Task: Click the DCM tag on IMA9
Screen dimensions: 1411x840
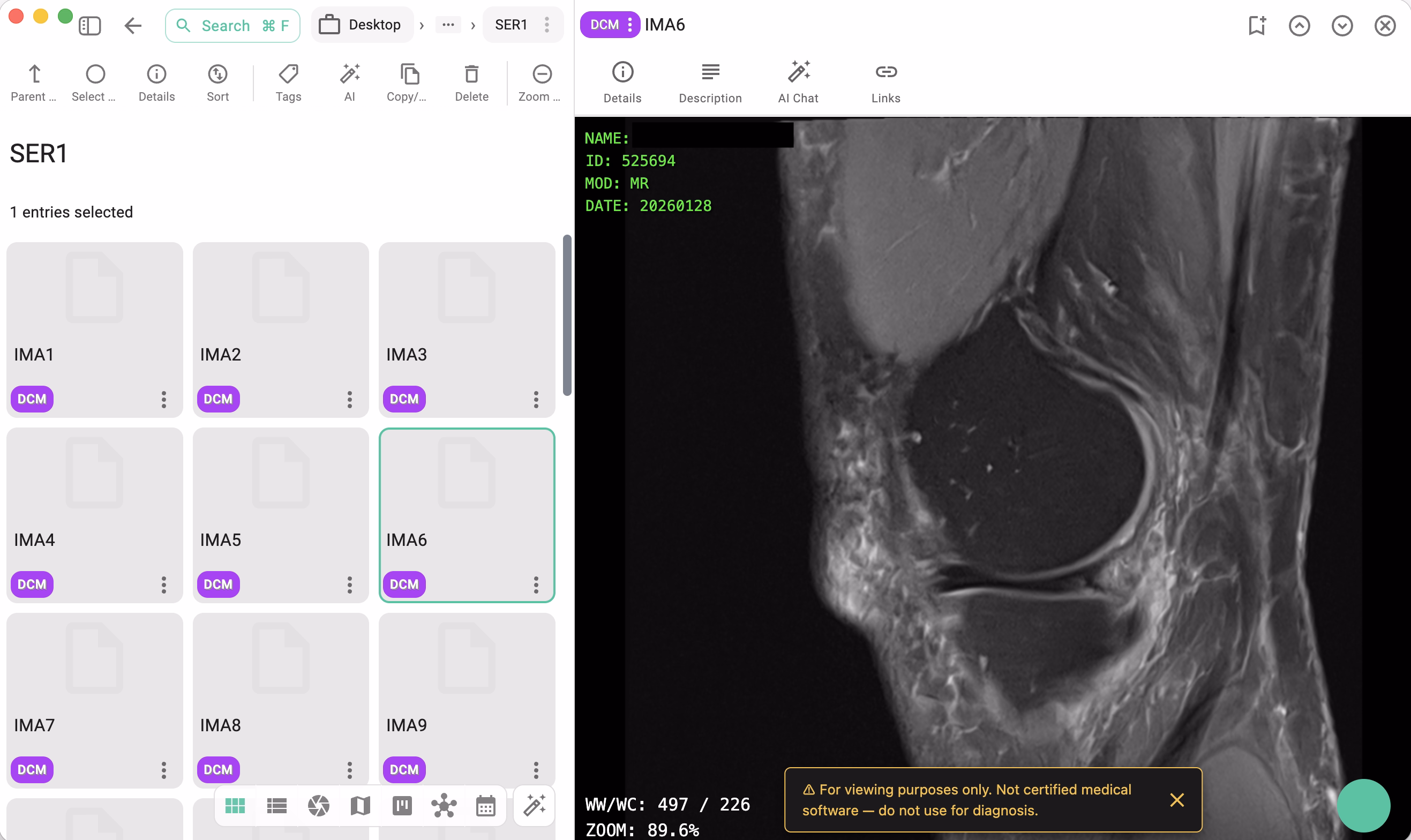Action: pos(404,770)
